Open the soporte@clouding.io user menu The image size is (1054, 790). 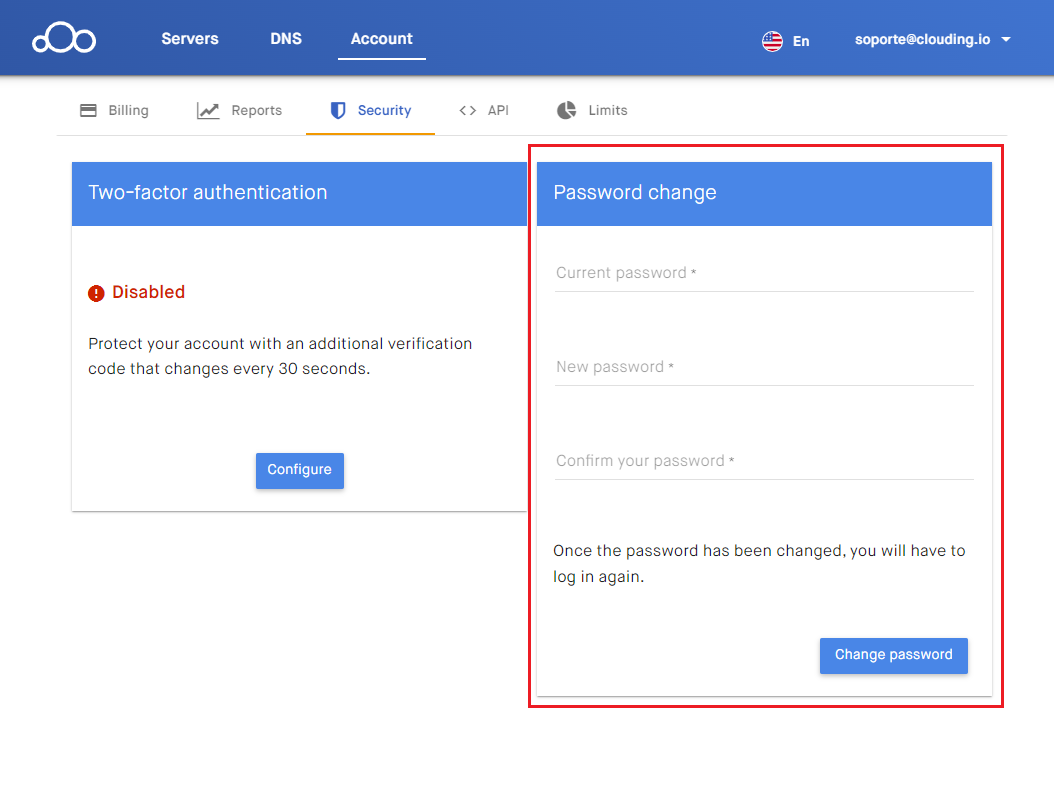coord(920,40)
